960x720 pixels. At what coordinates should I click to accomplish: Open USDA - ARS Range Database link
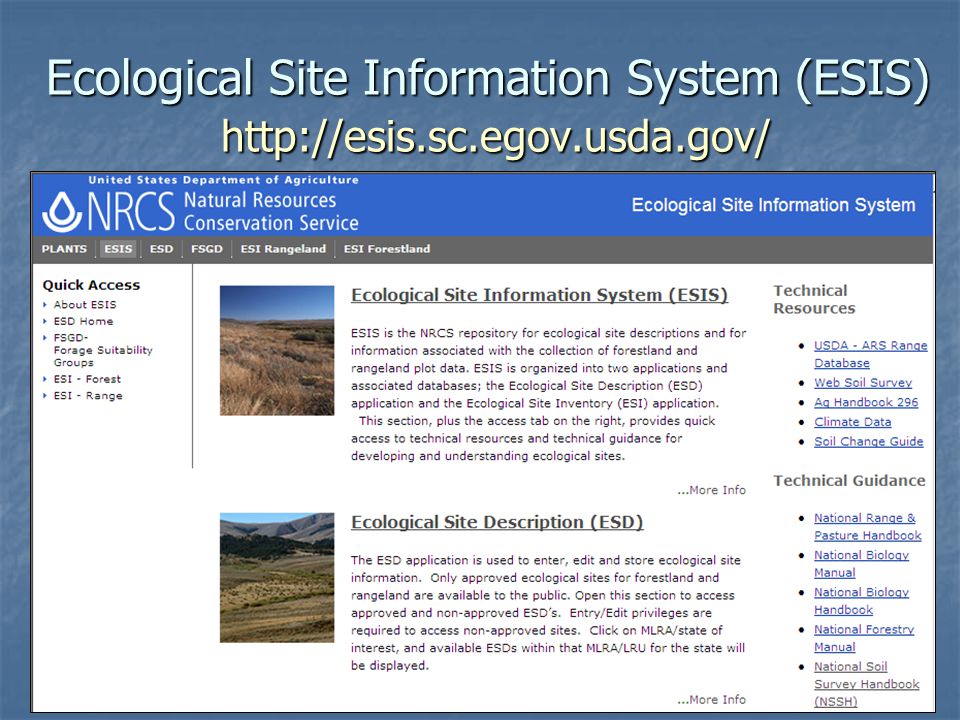pos(870,354)
